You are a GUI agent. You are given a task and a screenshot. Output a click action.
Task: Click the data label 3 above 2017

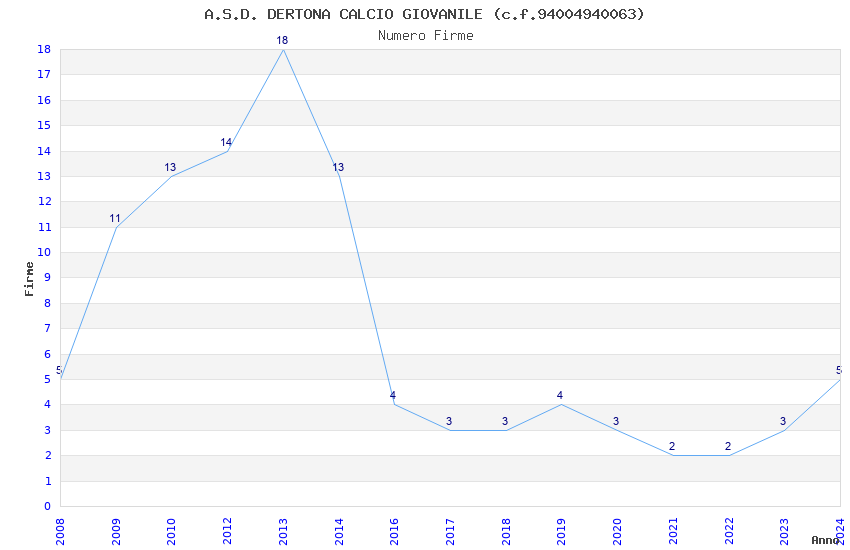[x=449, y=421]
